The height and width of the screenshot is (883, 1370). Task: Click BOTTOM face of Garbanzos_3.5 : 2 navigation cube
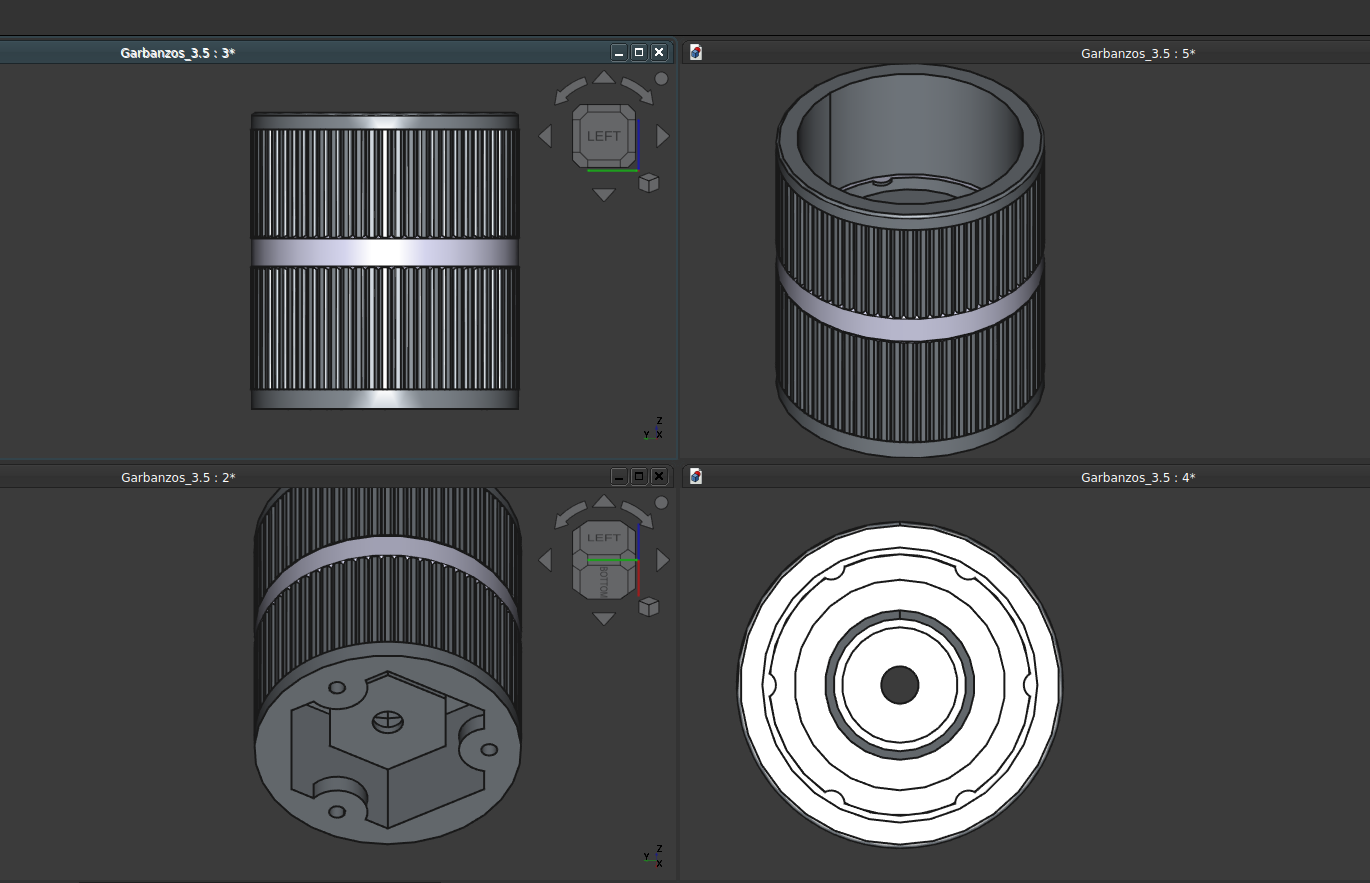pyautogui.click(x=604, y=581)
